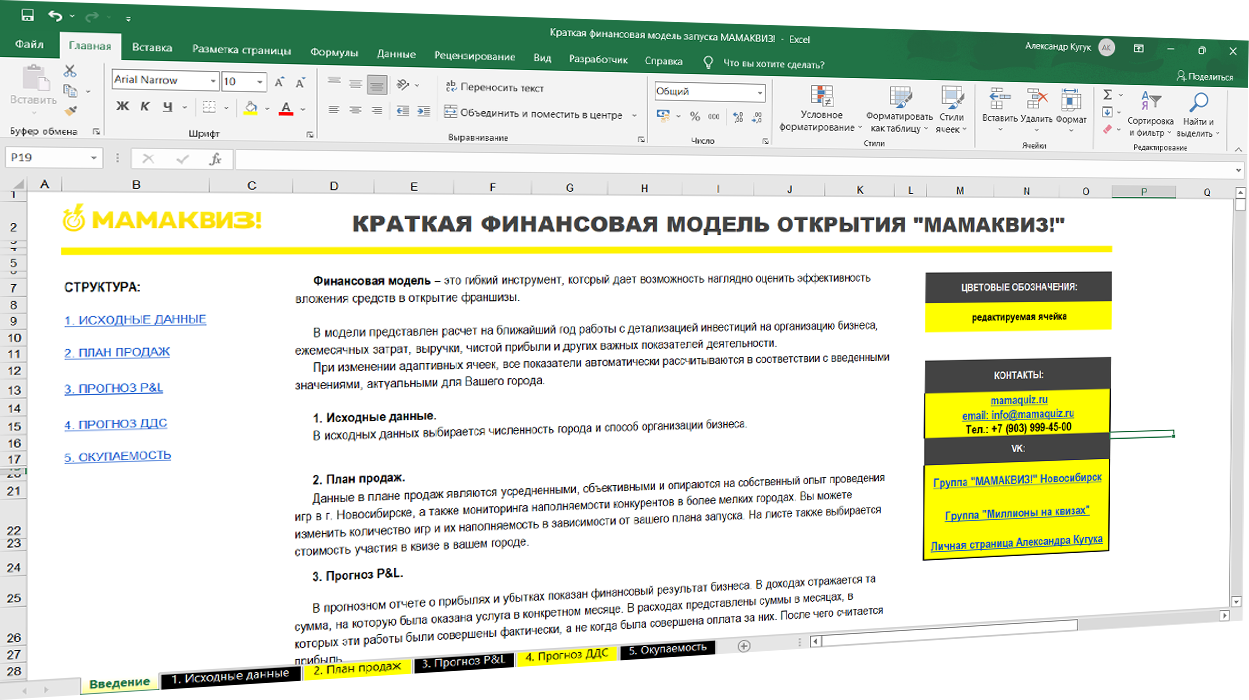Toggle bottom vertical alignment
Image resolution: width=1249 pixels, height=700 pixels.
click(376, 84)
